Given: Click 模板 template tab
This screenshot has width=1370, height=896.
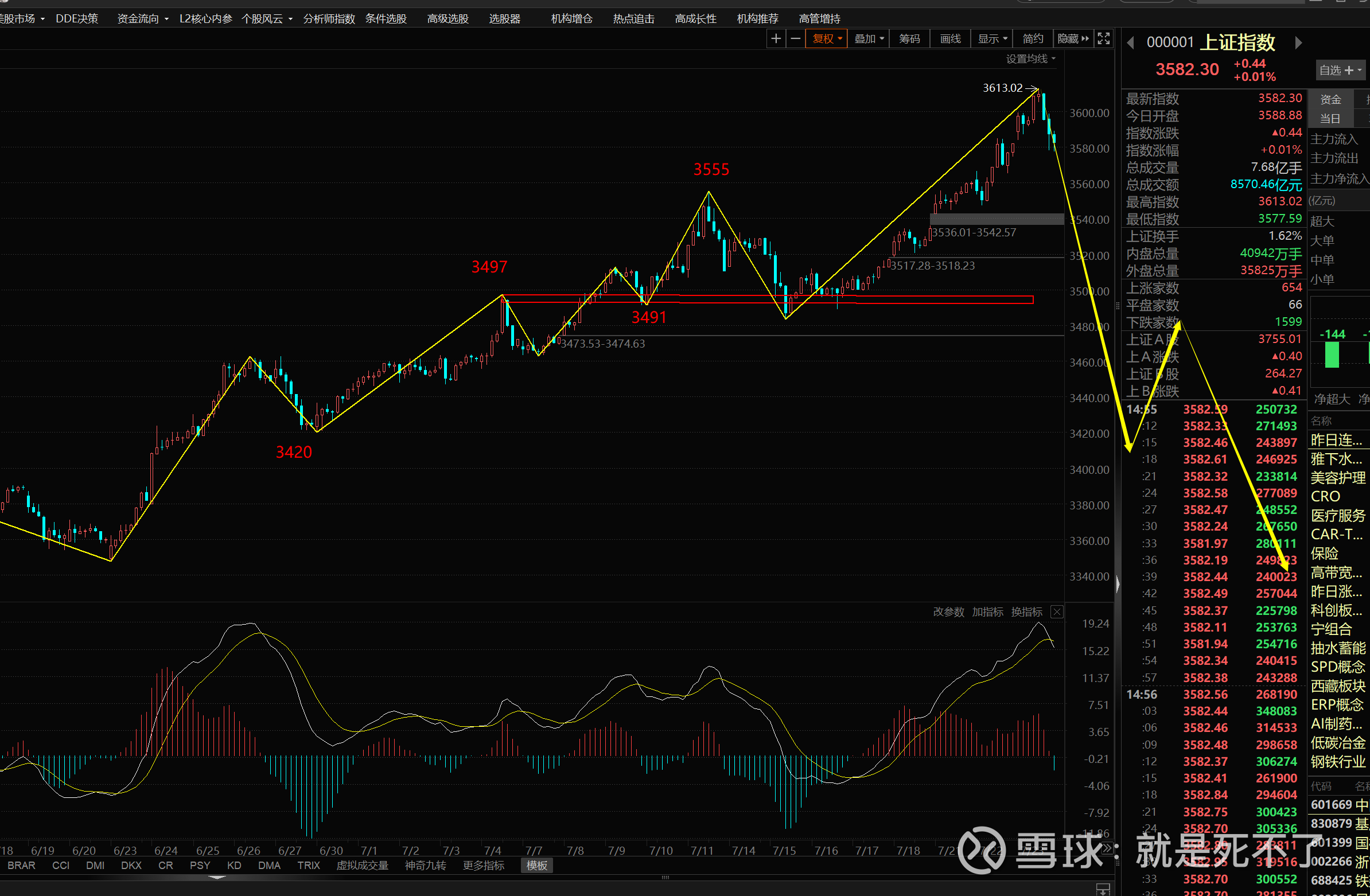Looking at the screenshot, I should [x=536, y=866].
